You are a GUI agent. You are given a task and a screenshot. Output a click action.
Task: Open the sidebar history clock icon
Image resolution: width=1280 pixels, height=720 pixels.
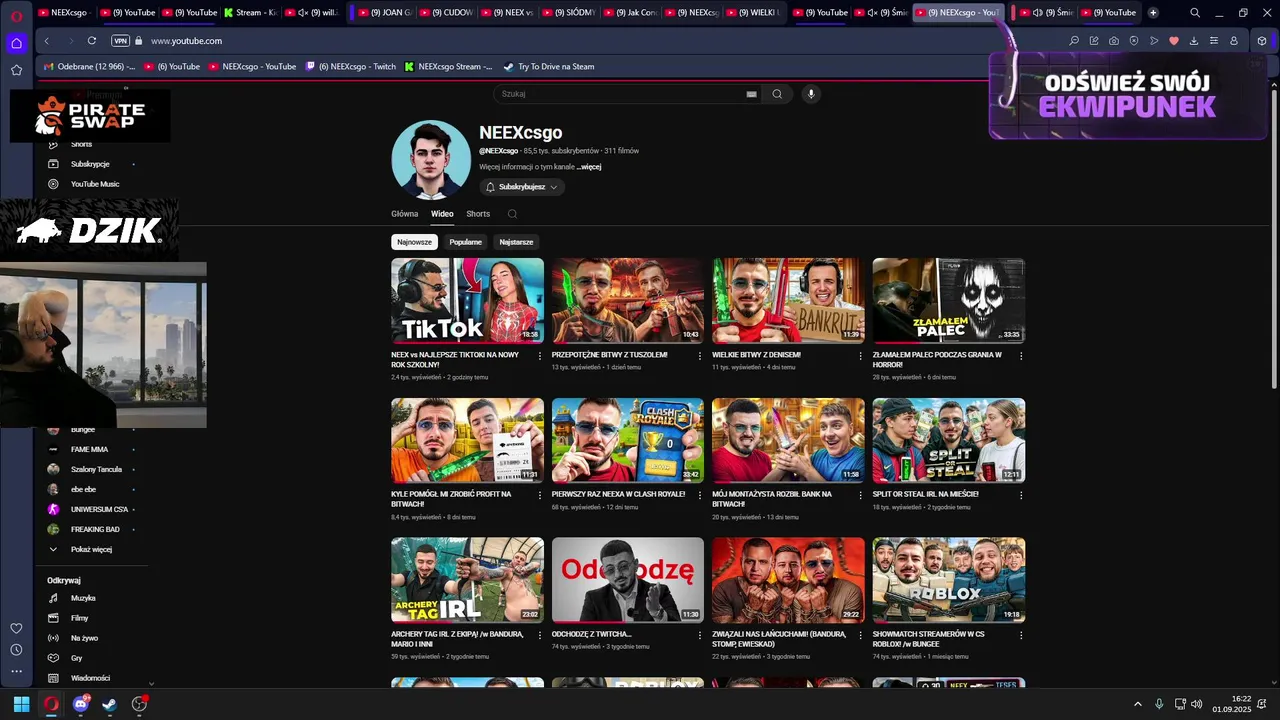pos(16,650)
